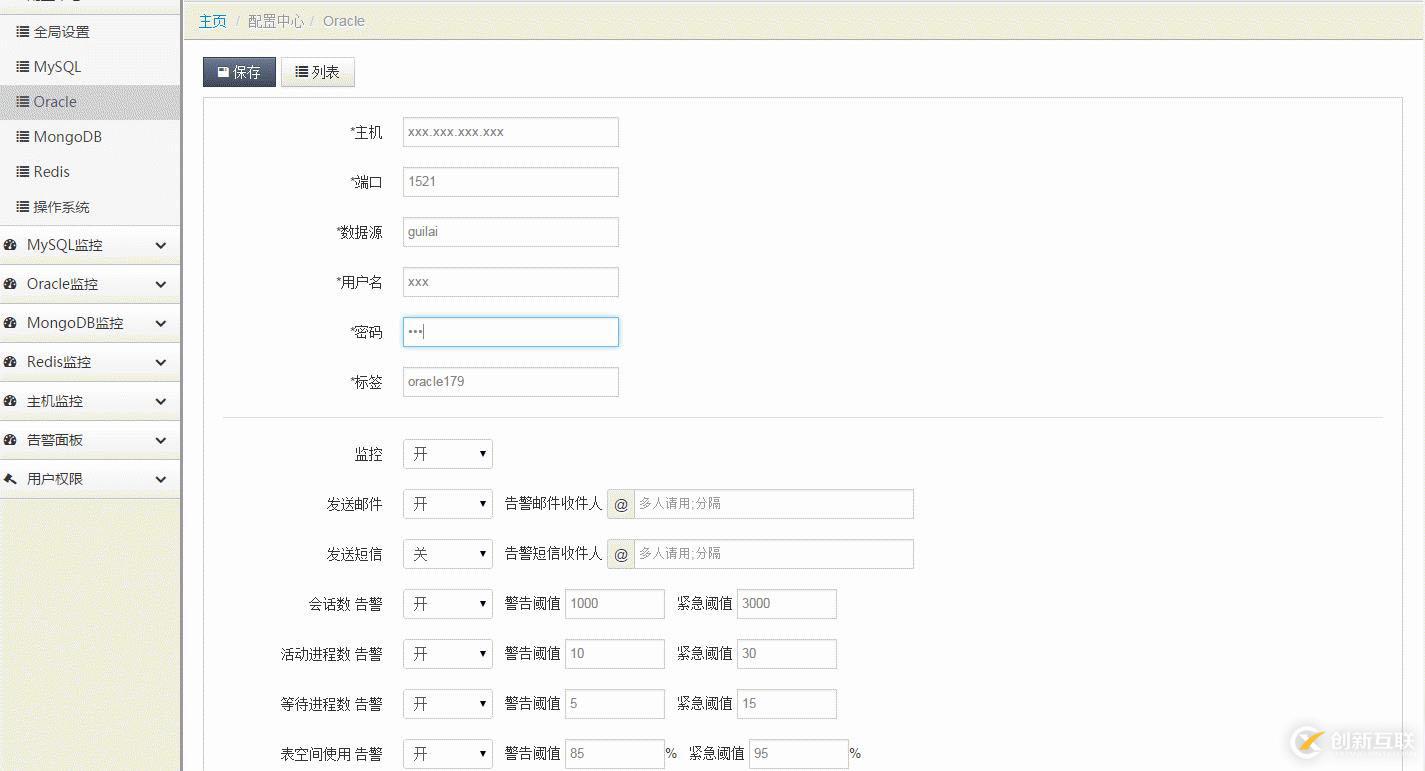
Task: Open the 发送短信 on/off dropdown
Action: [x=447, y=554]
